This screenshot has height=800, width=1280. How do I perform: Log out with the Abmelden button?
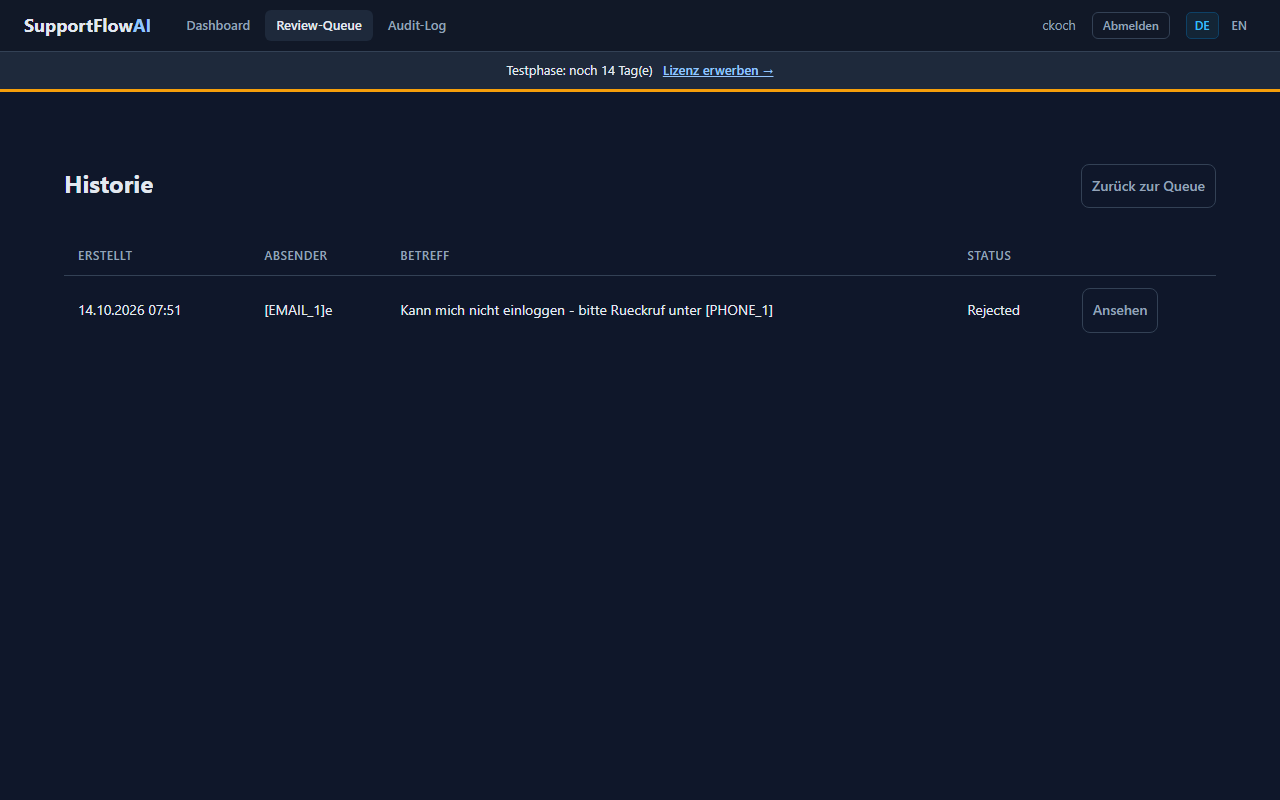point(1131,26)
